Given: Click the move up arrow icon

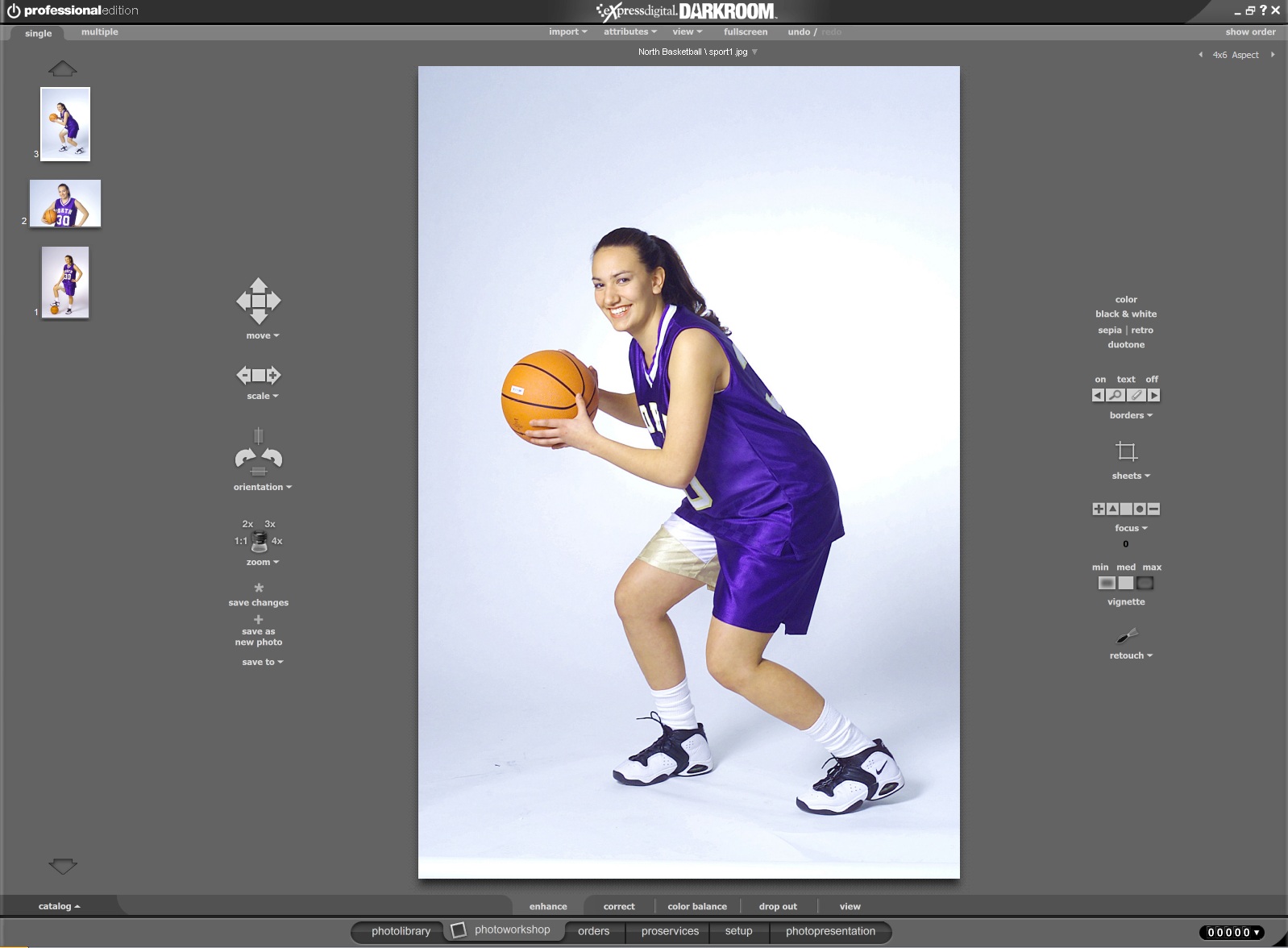Looking at the screenshot, I should [x=259, y=284].
